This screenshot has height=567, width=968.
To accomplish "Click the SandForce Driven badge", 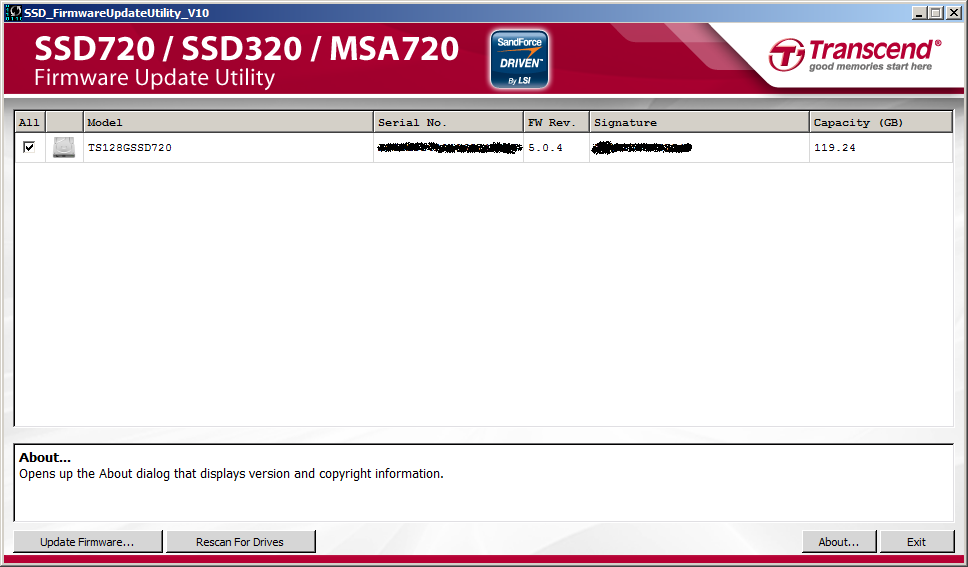I will (519, 59).
